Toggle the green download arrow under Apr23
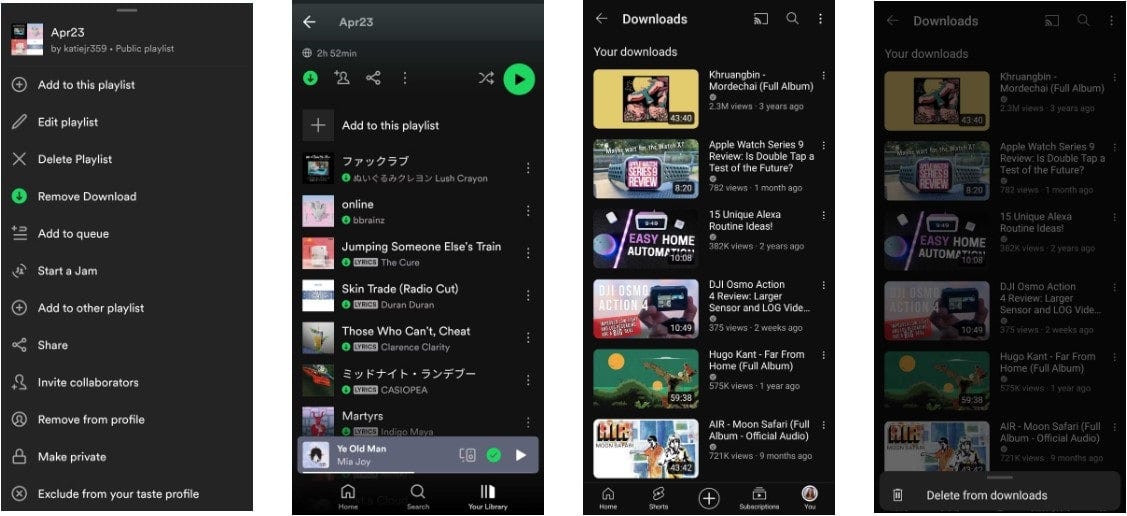Viewport: 1127px width, 516px height. point(311,78)
